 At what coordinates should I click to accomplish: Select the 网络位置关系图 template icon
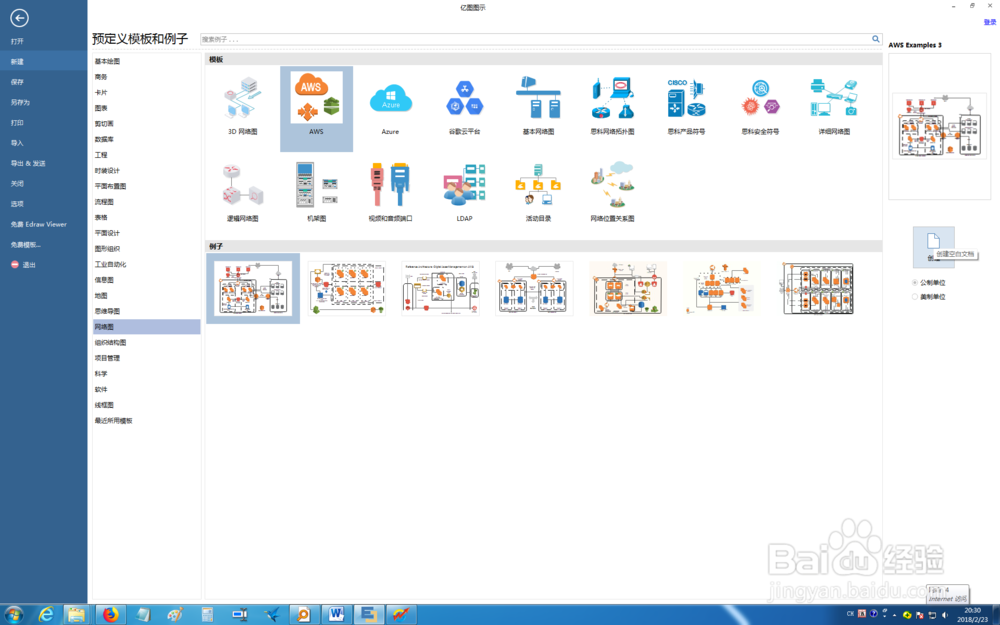(612, 185)
